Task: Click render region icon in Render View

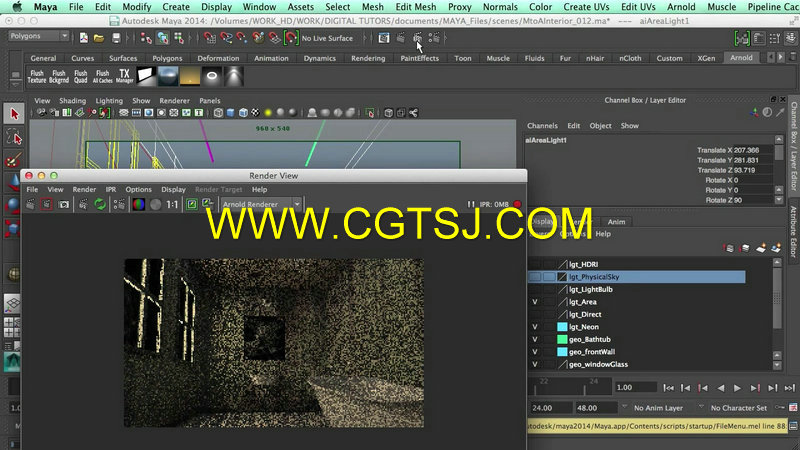Action: pos(46,205)
